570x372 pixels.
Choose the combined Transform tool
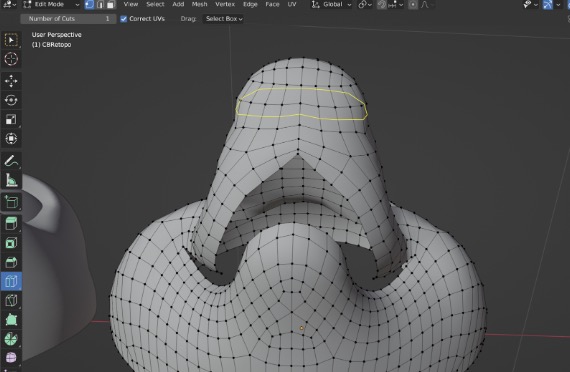(x=11, y=139)
